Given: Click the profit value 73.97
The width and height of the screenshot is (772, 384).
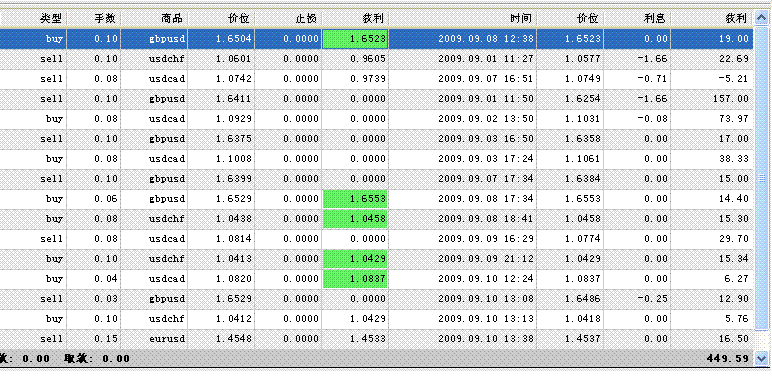Looking at the screenshot, I should click(x=733, y=119).
